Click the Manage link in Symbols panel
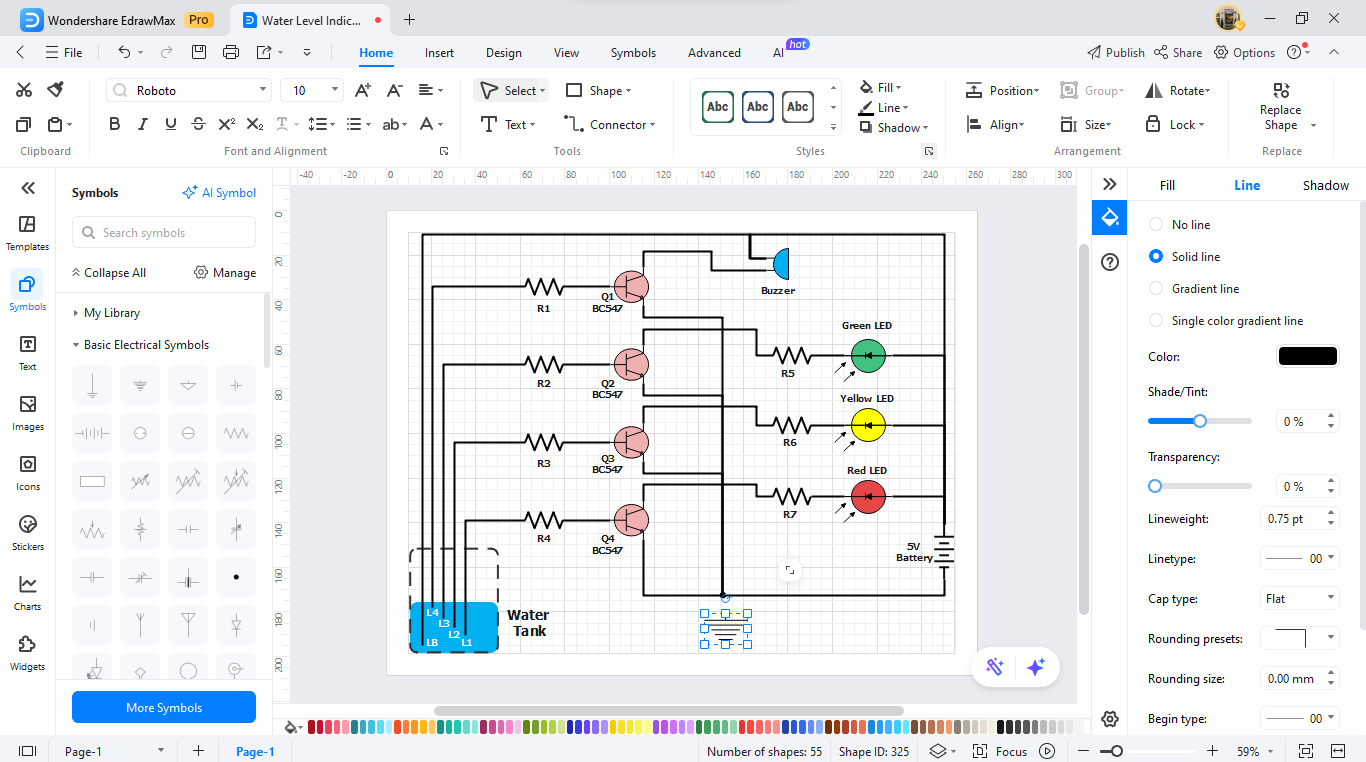The height and width of the screenshot is (762, 1366). tap(225, 273)
